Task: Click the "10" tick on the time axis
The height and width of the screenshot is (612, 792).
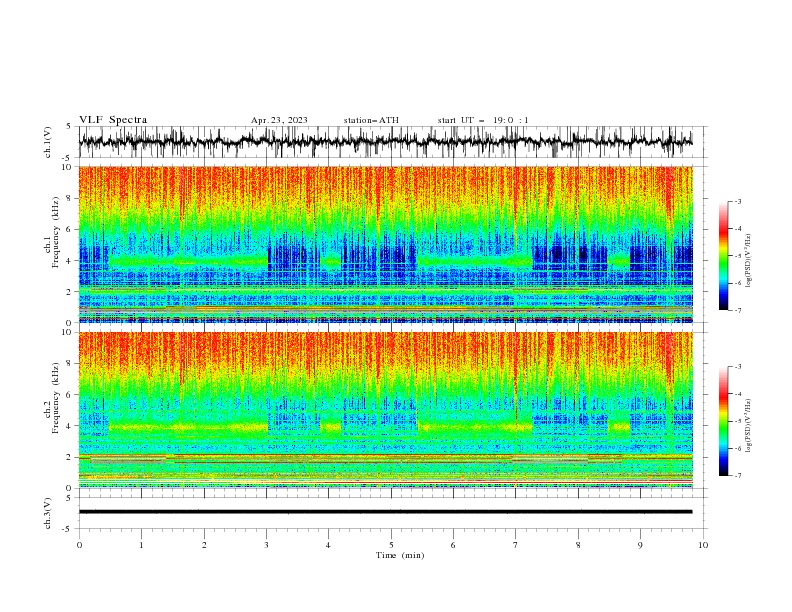Action: coord(703,545)
